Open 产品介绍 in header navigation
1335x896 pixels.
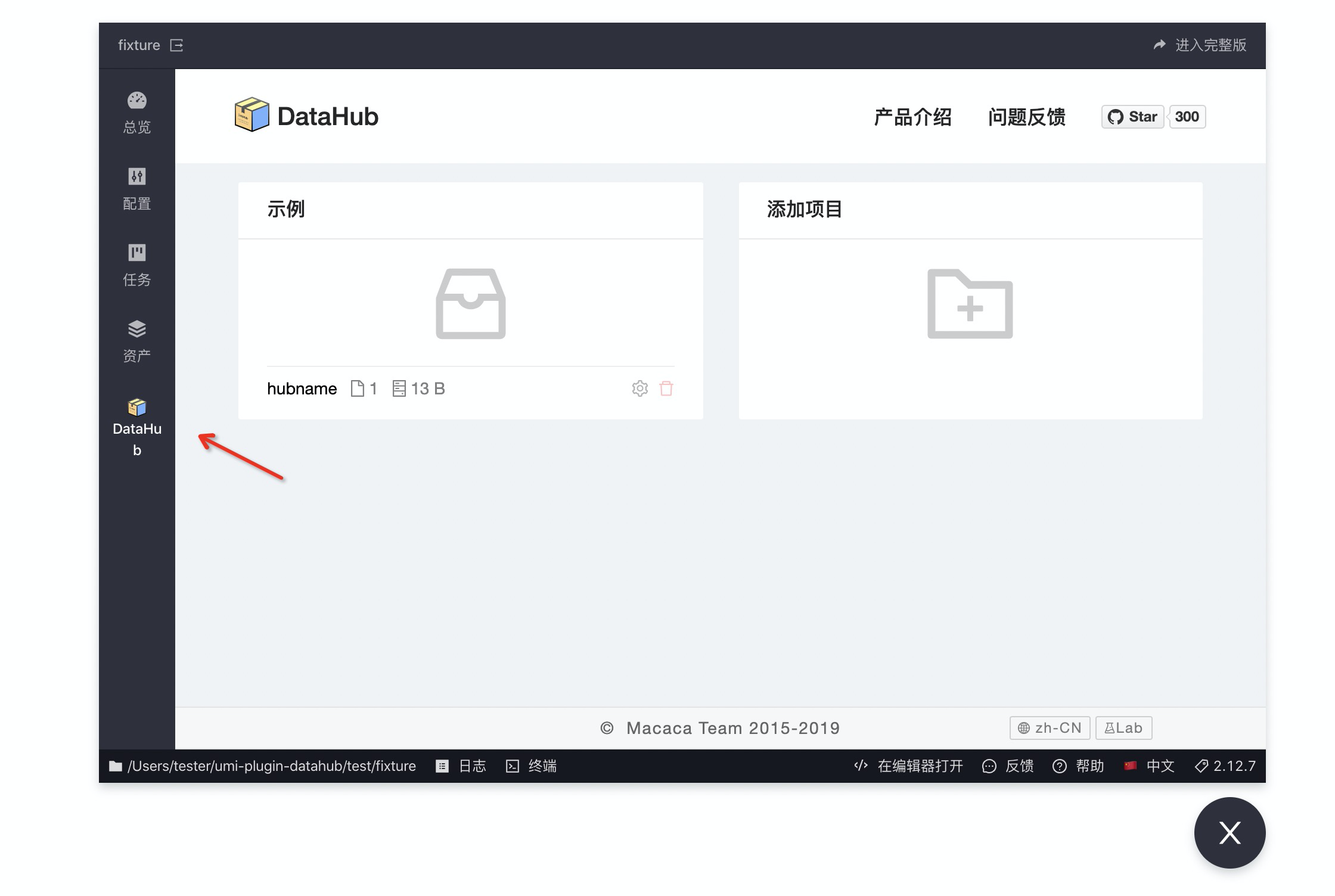coord(912,117)
